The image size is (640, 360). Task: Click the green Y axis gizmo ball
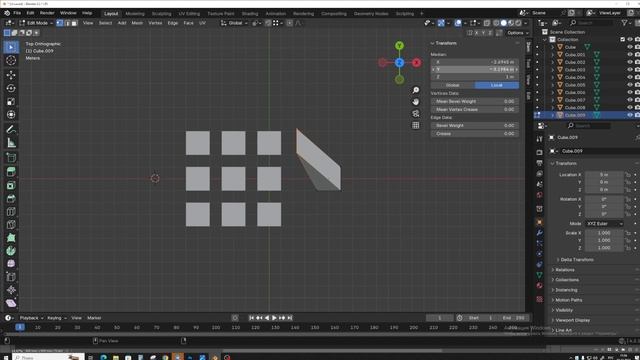400,45
